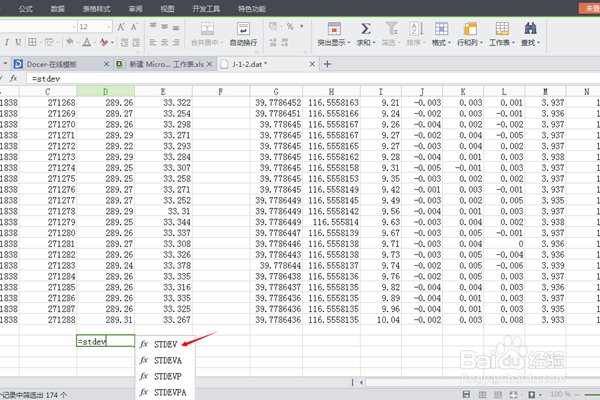Screen dimensions: 600x400
Task: Click the save icon in the status bar
Action: click(x=466, y=394)
